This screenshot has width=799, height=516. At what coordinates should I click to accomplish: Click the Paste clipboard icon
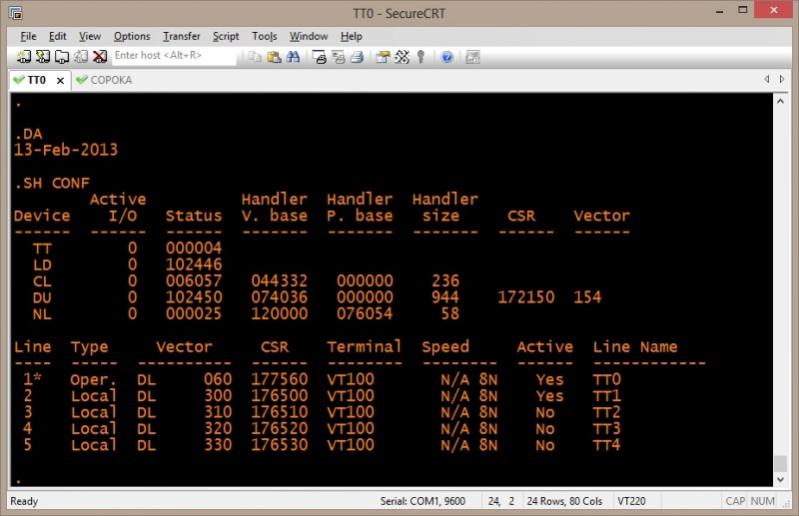(x=274, y=56)
